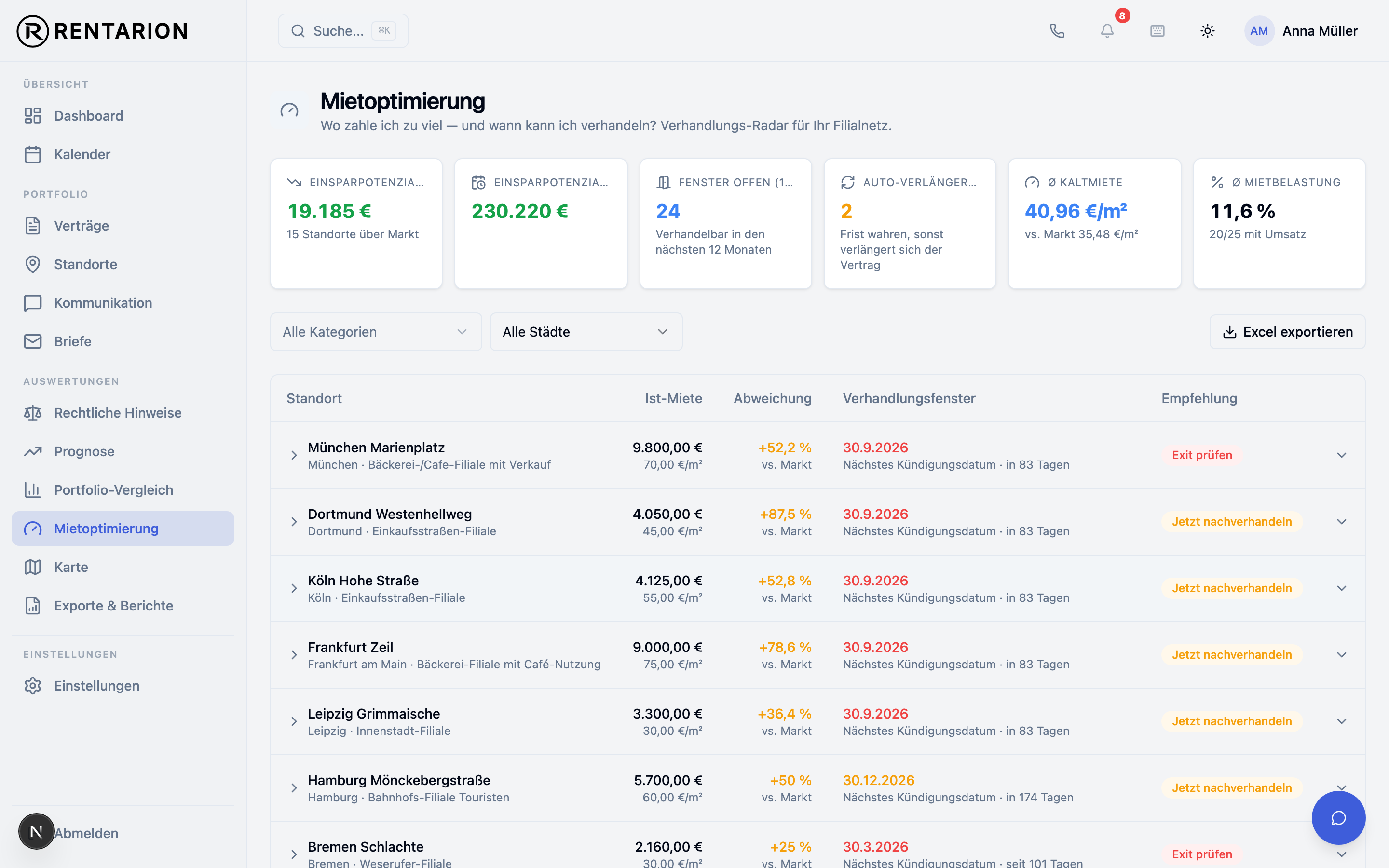This screenshot has width=1389, height=868.
Task: Click Abweichung column header
Action: 772,398
